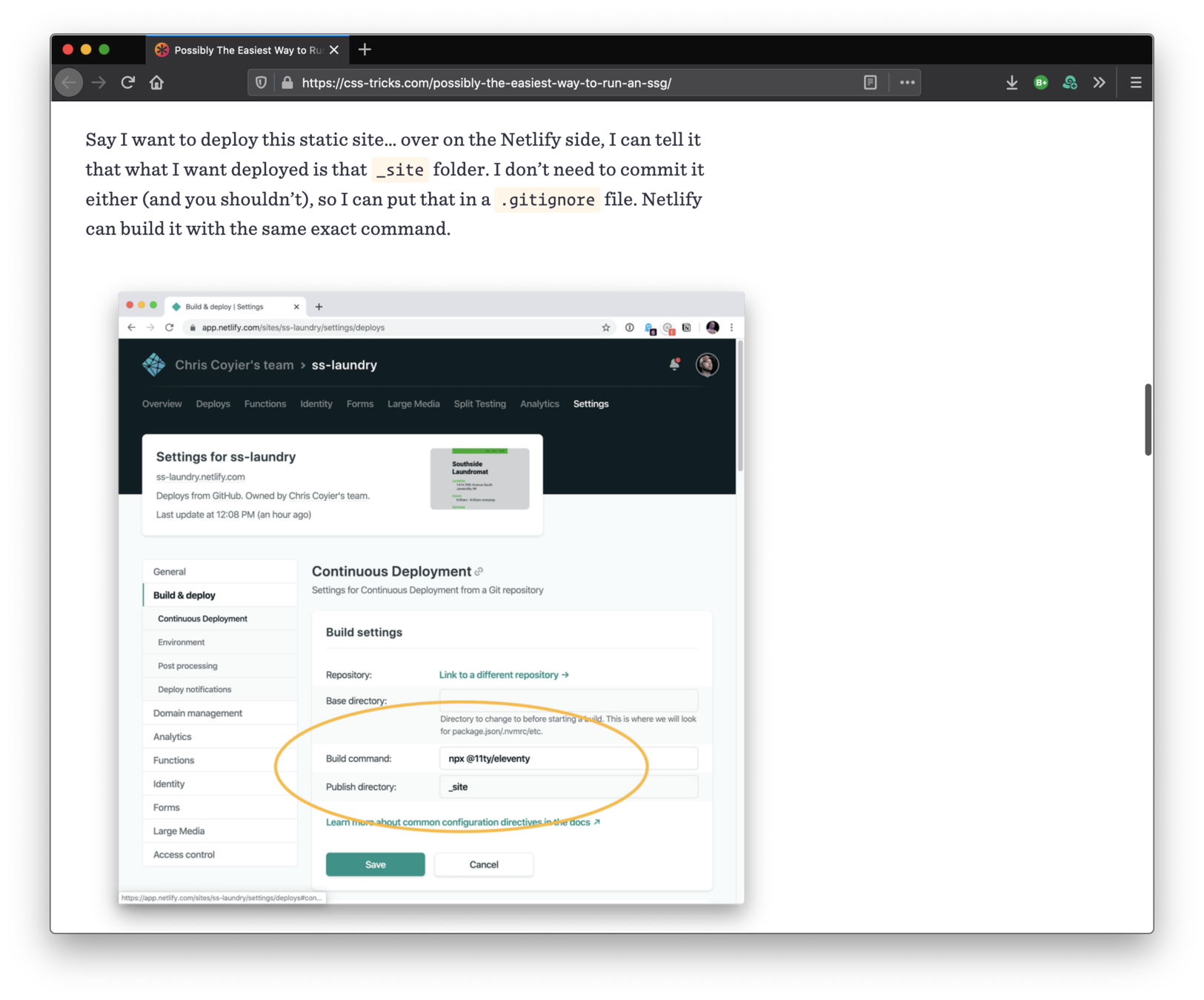Select Access control in sidebar
Screen dimensions: 1204x1000
(x=220, y=855)
